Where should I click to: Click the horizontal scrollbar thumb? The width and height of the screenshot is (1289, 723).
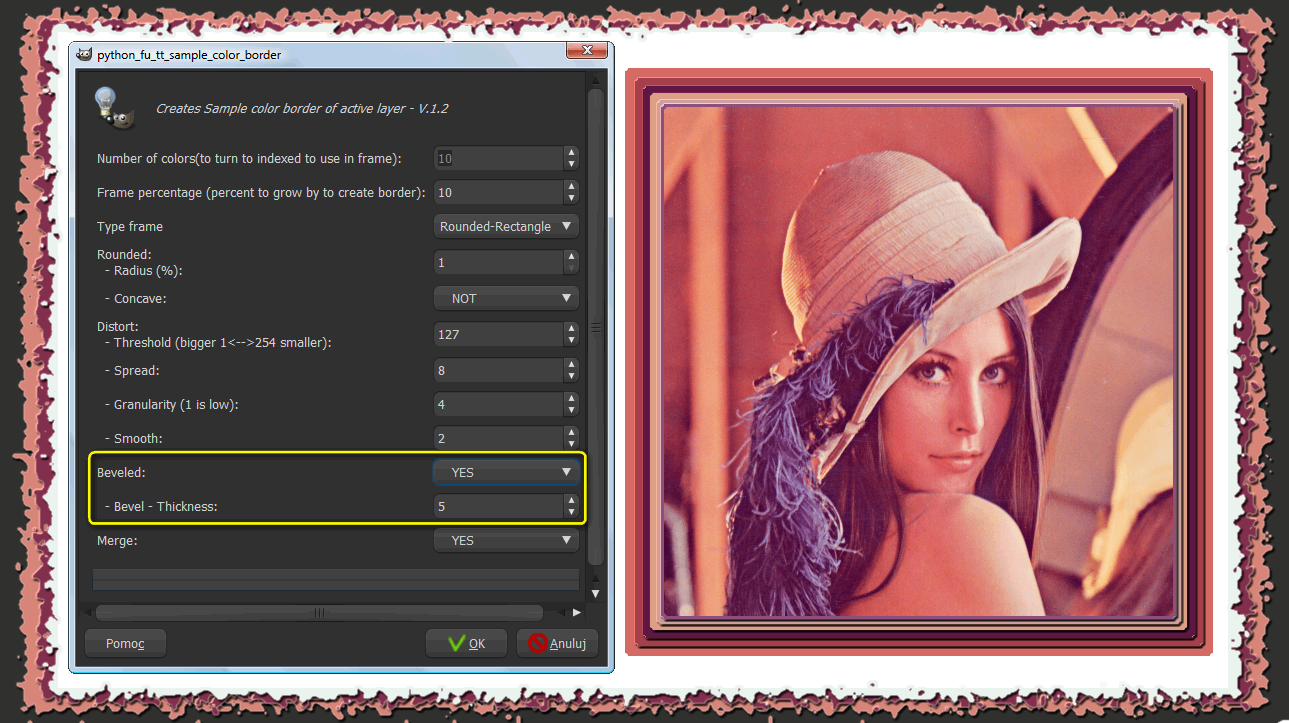tap(319, 612)
